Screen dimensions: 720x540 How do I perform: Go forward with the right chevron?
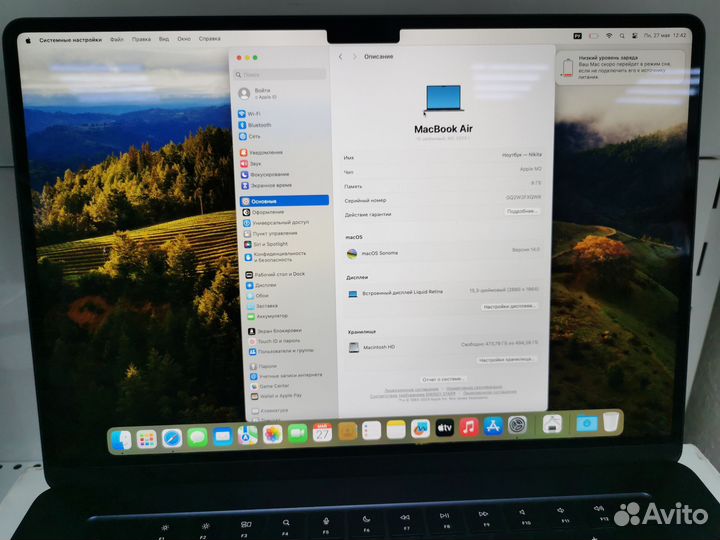coord(354,56)
